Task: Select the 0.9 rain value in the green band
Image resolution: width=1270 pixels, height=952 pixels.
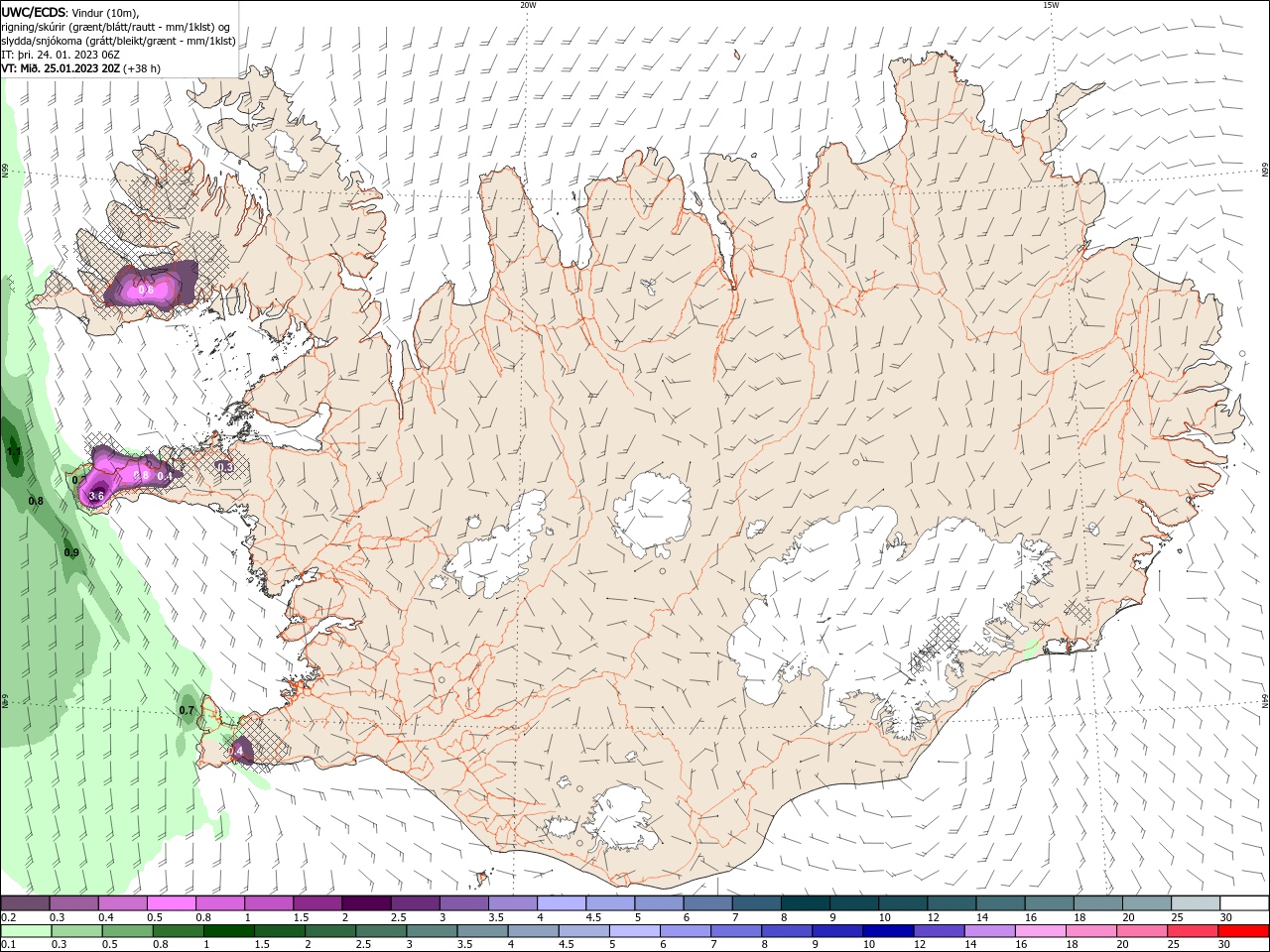Action: (x=71, y=552)
